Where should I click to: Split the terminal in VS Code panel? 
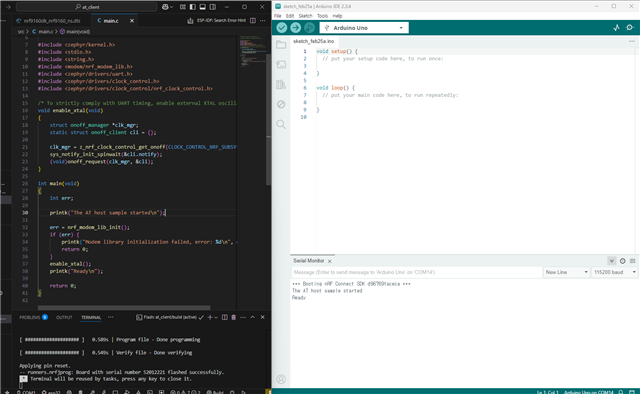coord(224,317)
